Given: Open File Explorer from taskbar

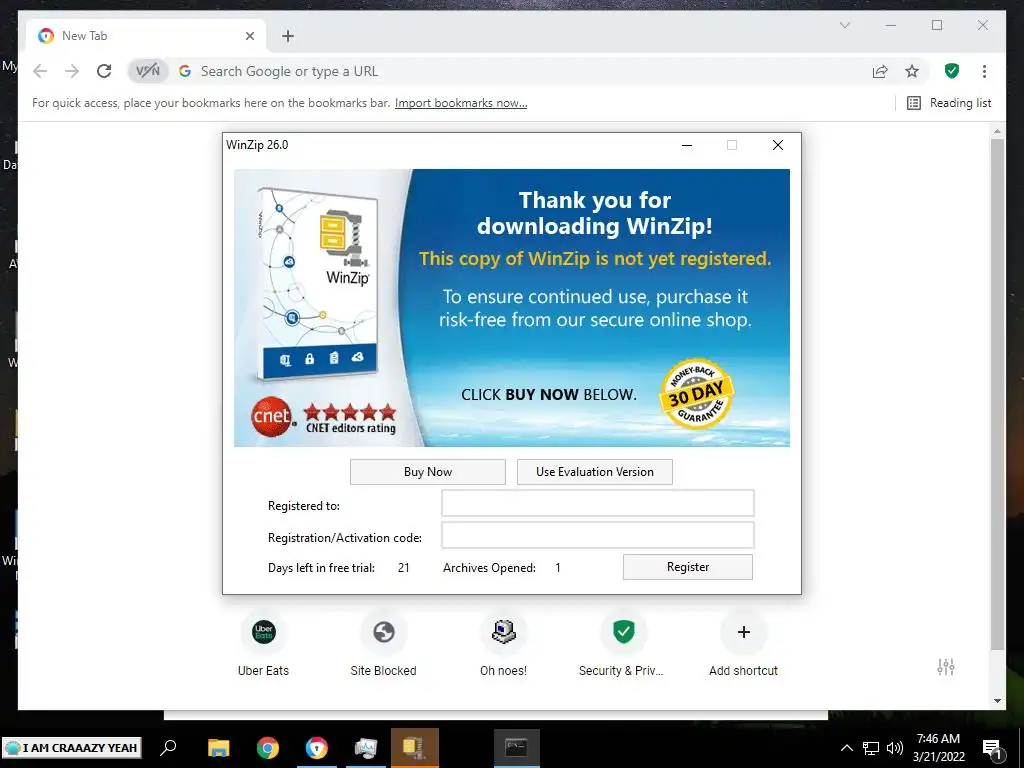Looking at the screenshot, I should (x=219, y=747).
